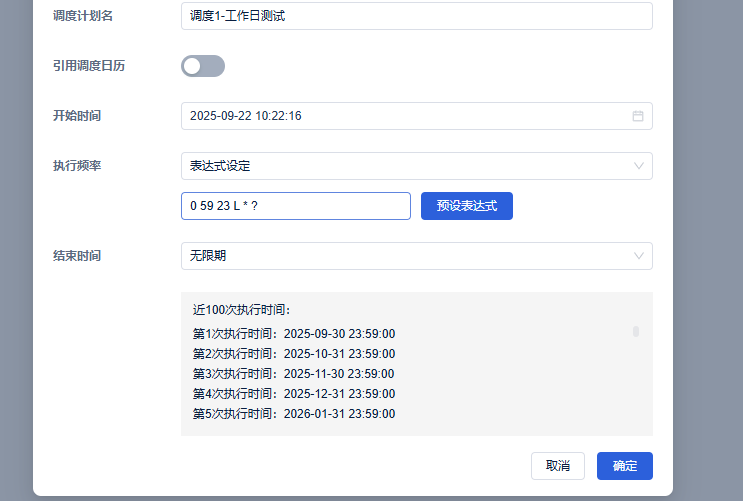The height and width of the screenshot is (501, 743).
Task: Select the 第1次执行时间 entry 2025-09-30
Action: (x=294, y=334)
